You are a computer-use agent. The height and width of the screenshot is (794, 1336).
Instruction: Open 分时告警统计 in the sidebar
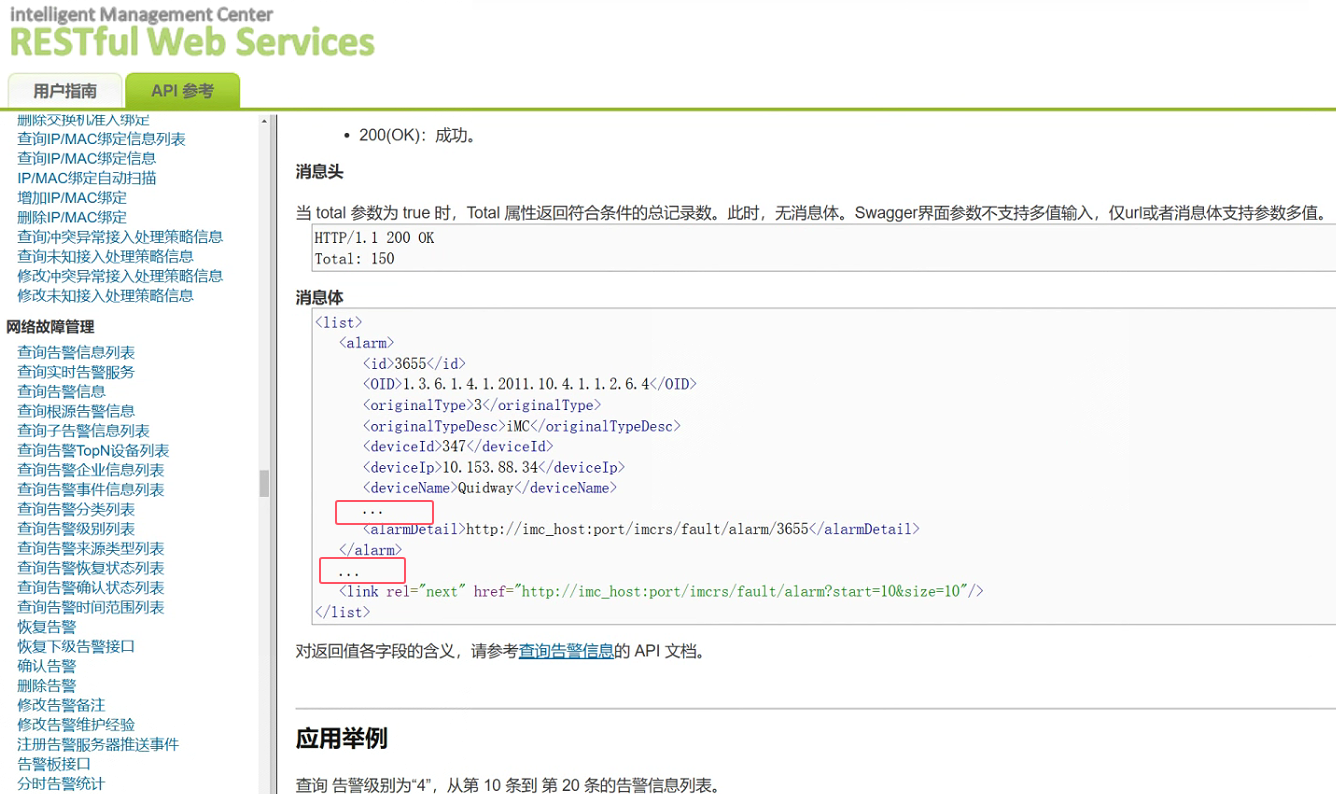pos(61,784)
